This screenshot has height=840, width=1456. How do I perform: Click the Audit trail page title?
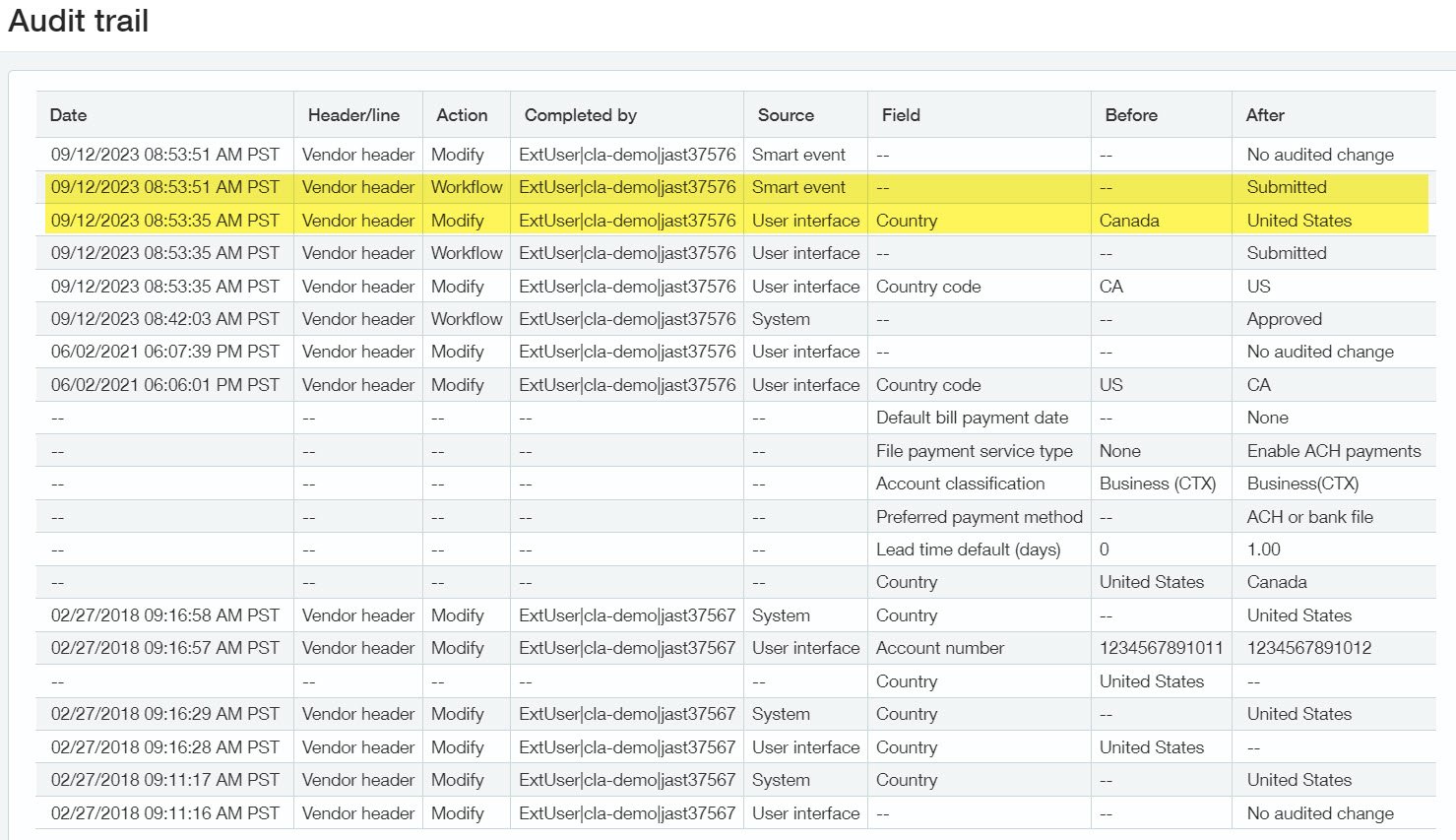pyautogui.click(x=79, y=21)
